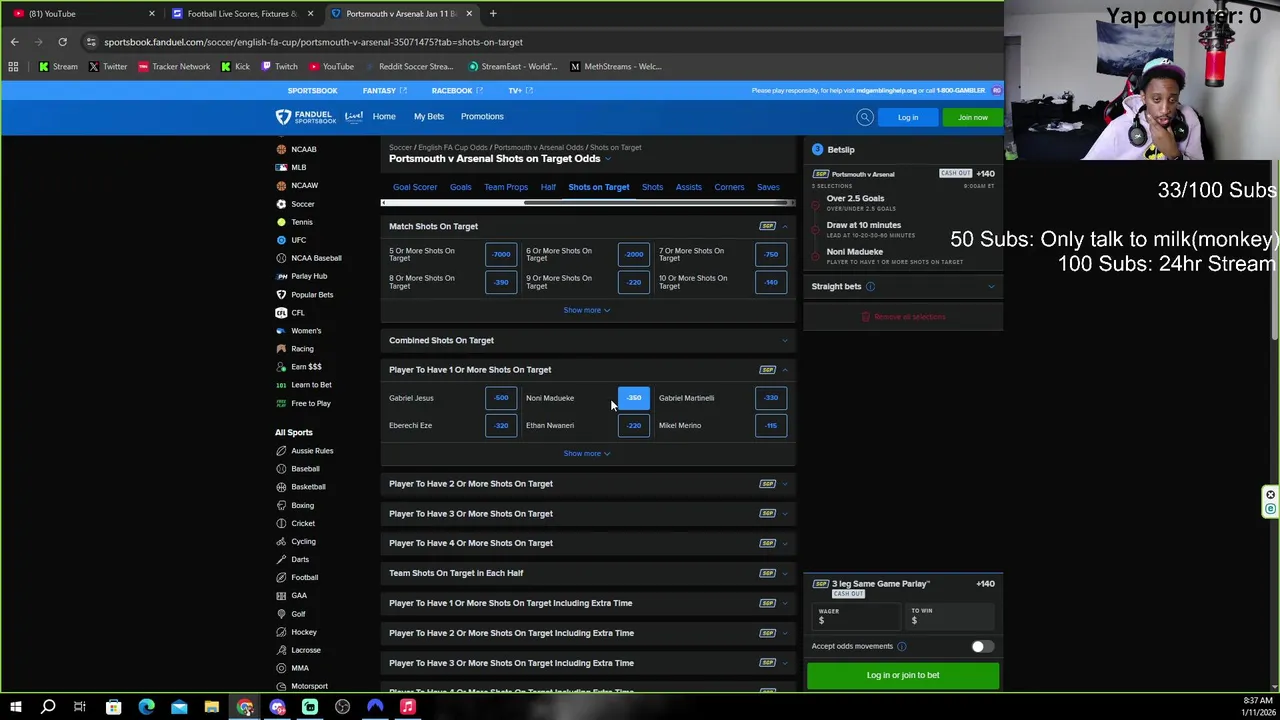This screenshot has width=1280, height=720.
Task: Select the UFC sidebar icon
Action: coord(281,240)
